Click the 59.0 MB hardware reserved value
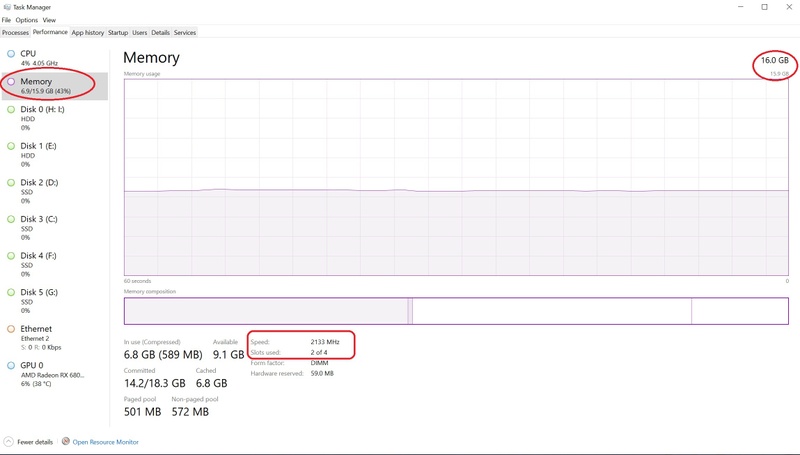Screen dimensions: 800x455 pyautogui.click(x=322, y=373)
